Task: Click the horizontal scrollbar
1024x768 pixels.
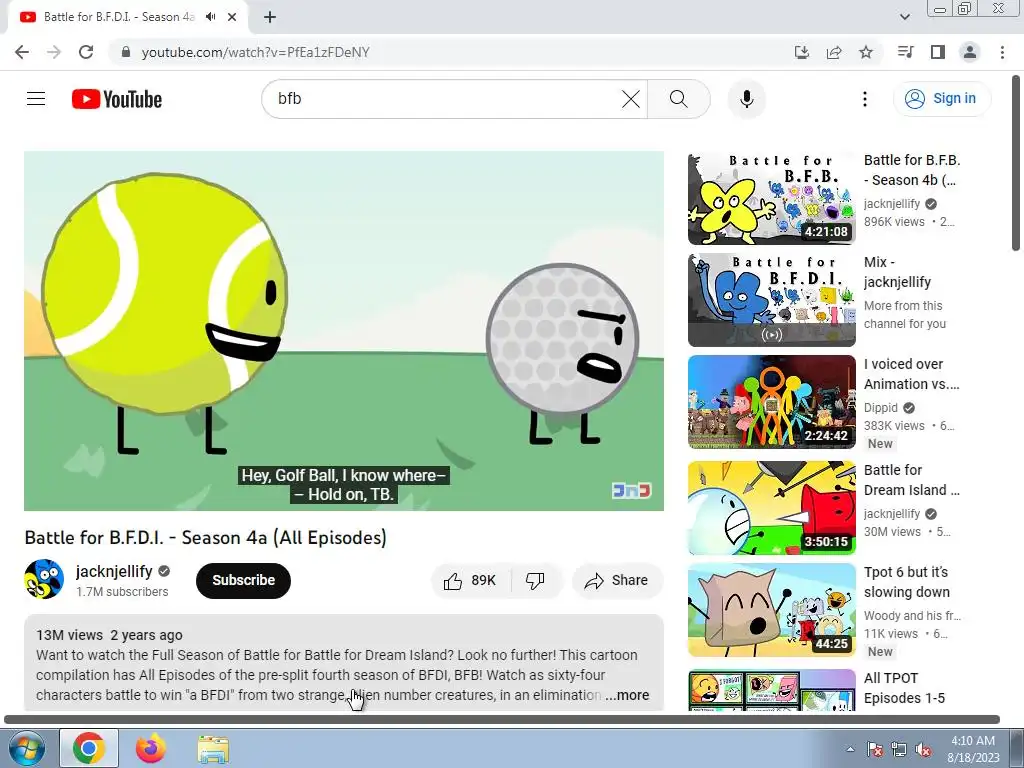Action: click(502, 720)
